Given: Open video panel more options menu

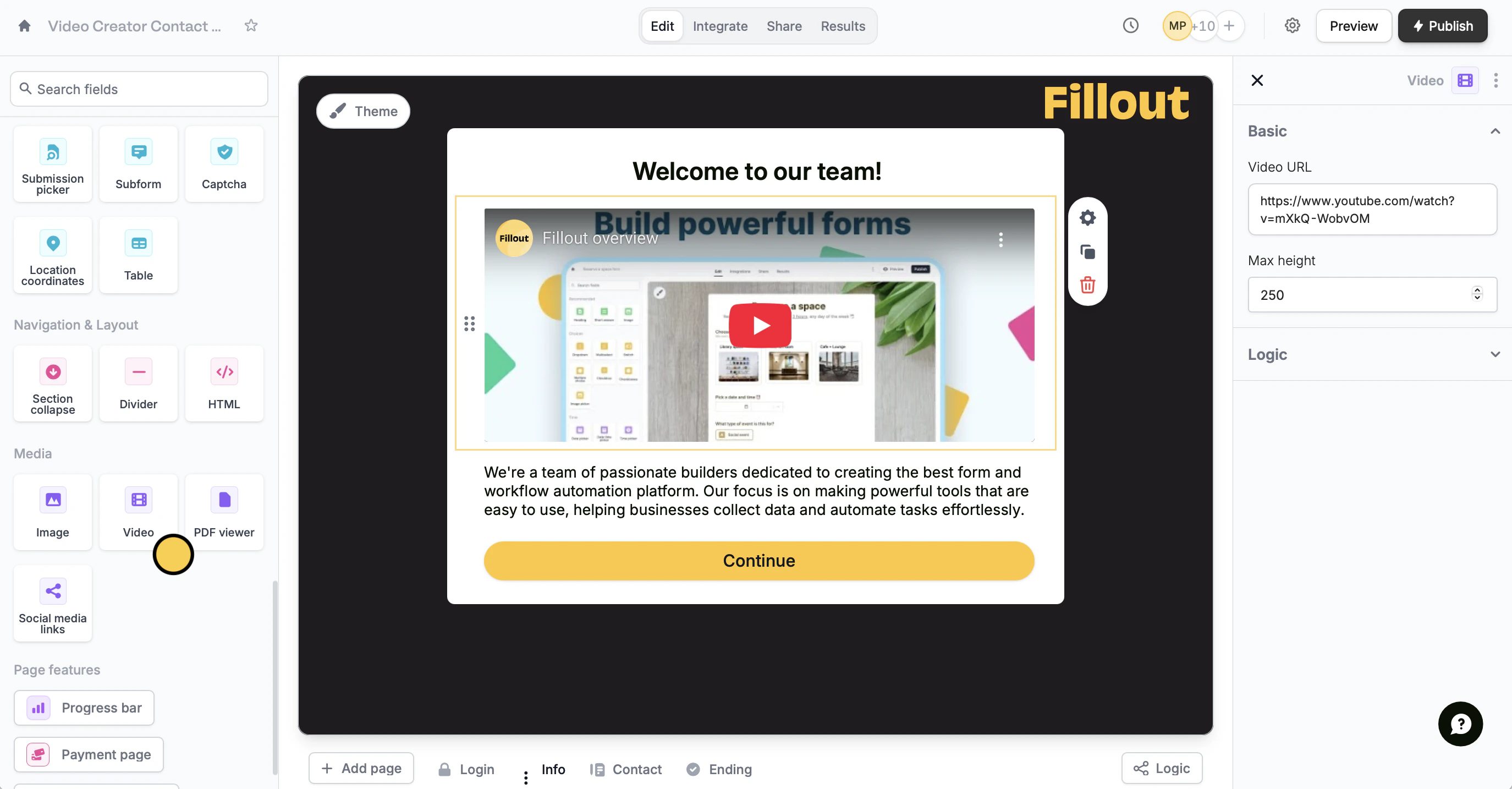Looking at the screenshot, I should point(1495,80).
